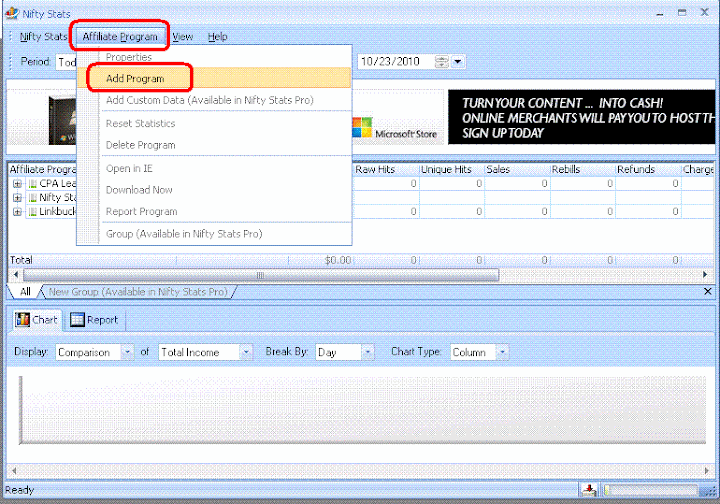
Task: Click the date spinner control
Action: 442,62
